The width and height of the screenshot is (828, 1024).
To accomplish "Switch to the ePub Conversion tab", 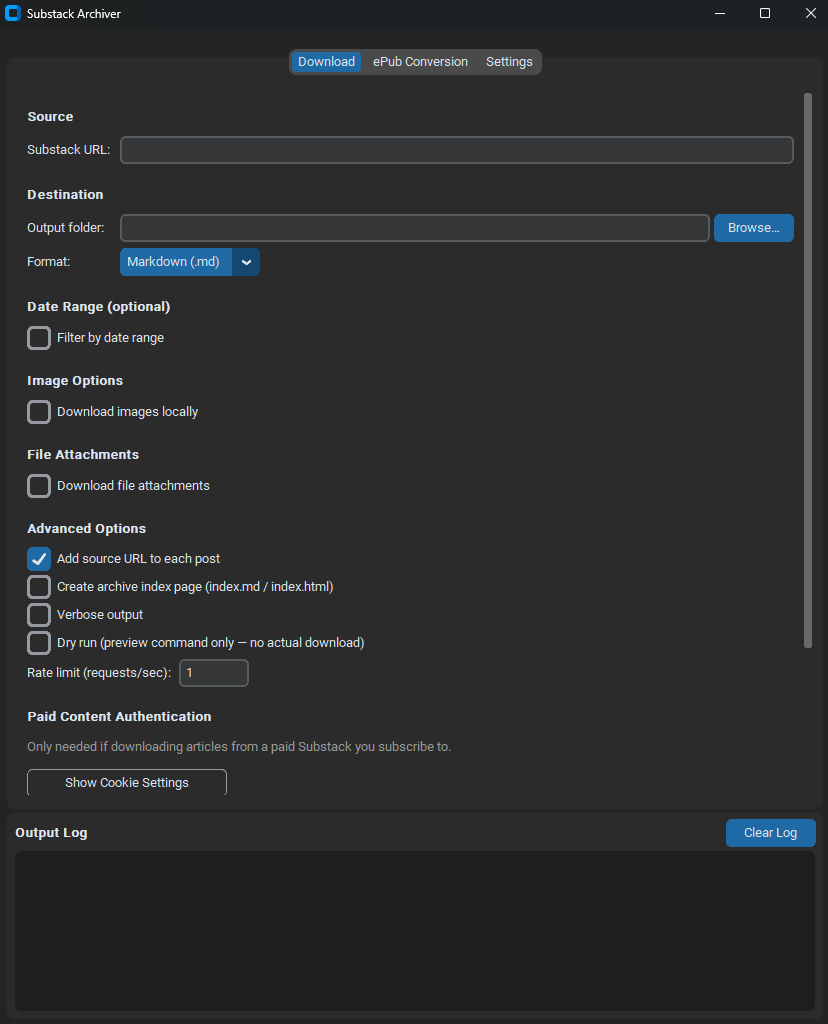I will click(x=419, y=61).
